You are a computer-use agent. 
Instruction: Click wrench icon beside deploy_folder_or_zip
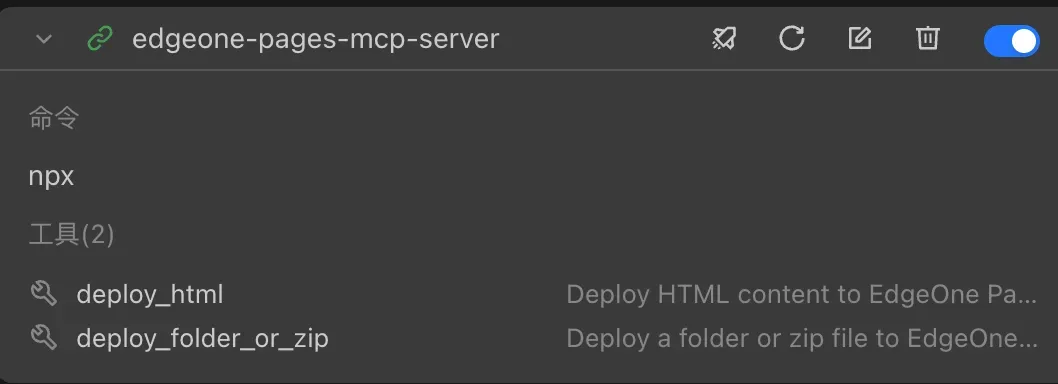click(x=44, y=337)
